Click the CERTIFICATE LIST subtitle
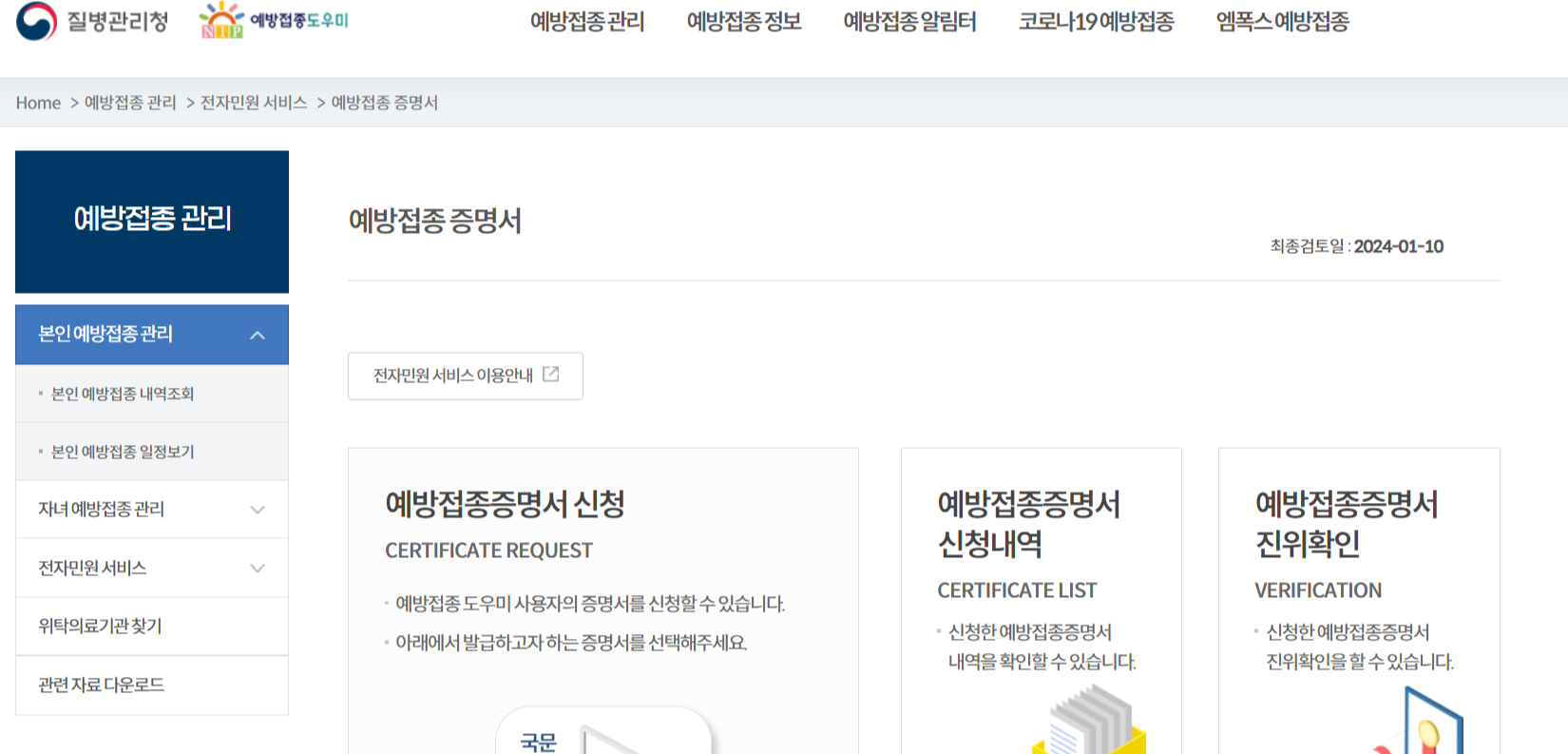This screenshot has height=754, width=1568. pos(1017,590)
